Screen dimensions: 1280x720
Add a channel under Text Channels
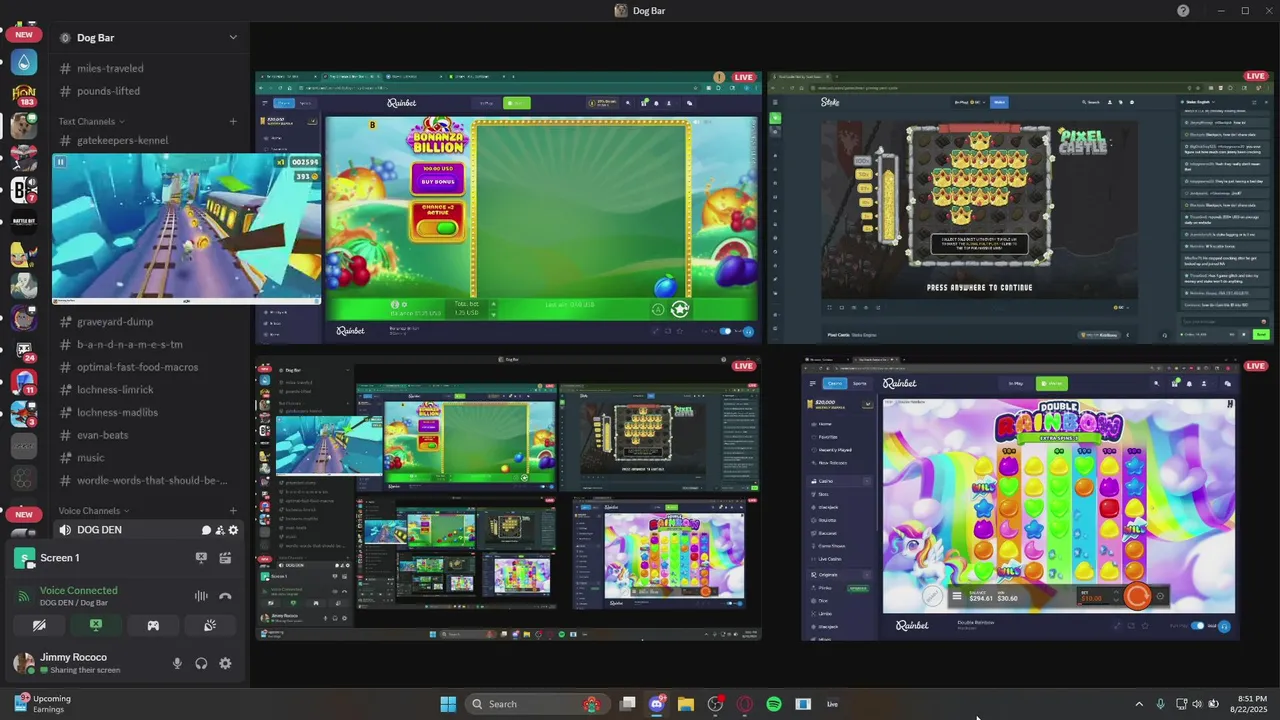[233, 121]
